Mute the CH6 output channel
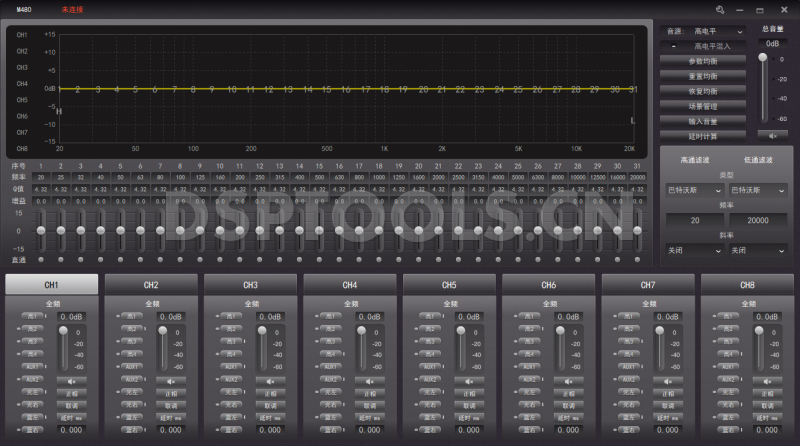This screenshot has height=446, width=800. click(568, 381)
